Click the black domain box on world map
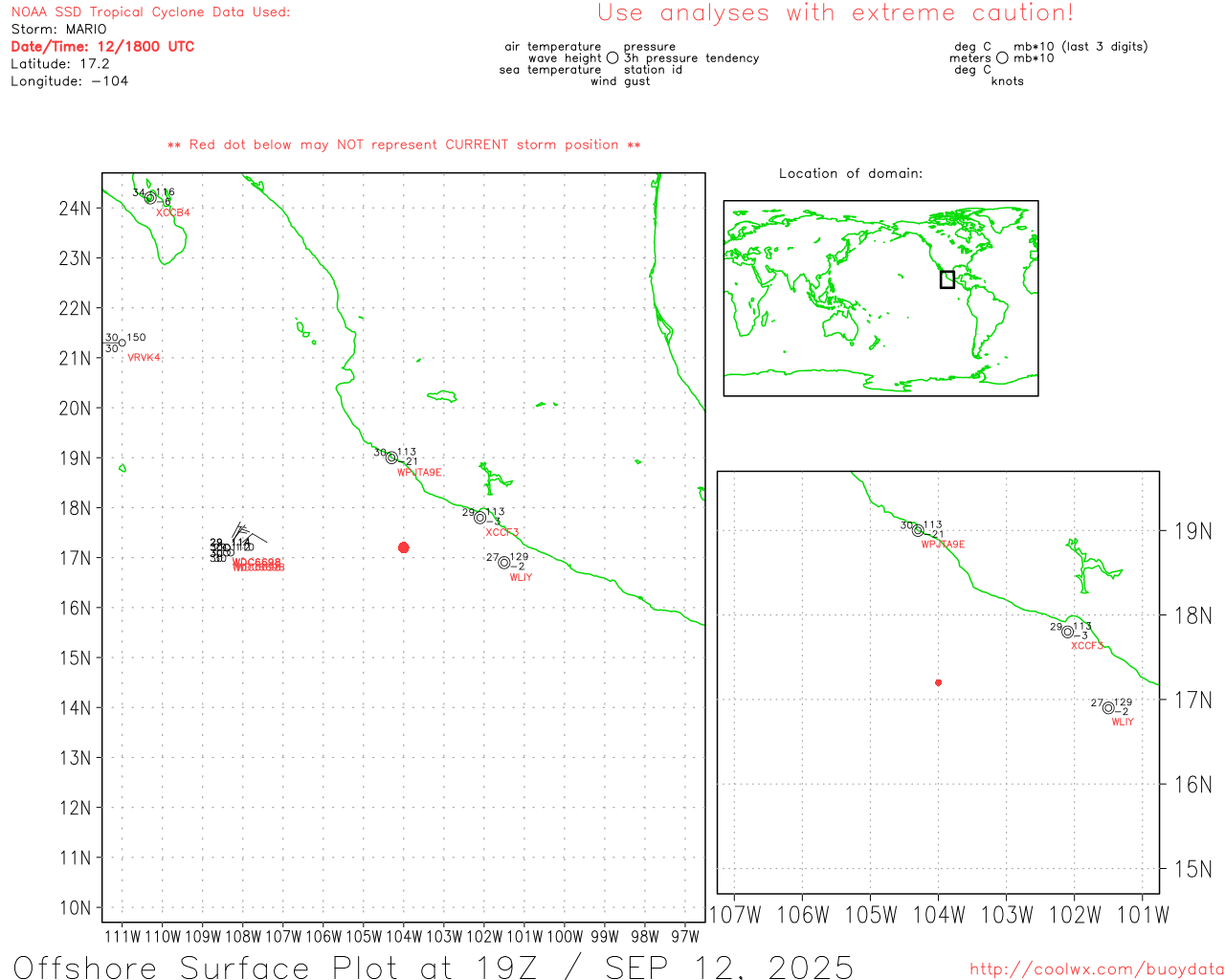Viewport: 1225px width, 980px height. point(947,279)
